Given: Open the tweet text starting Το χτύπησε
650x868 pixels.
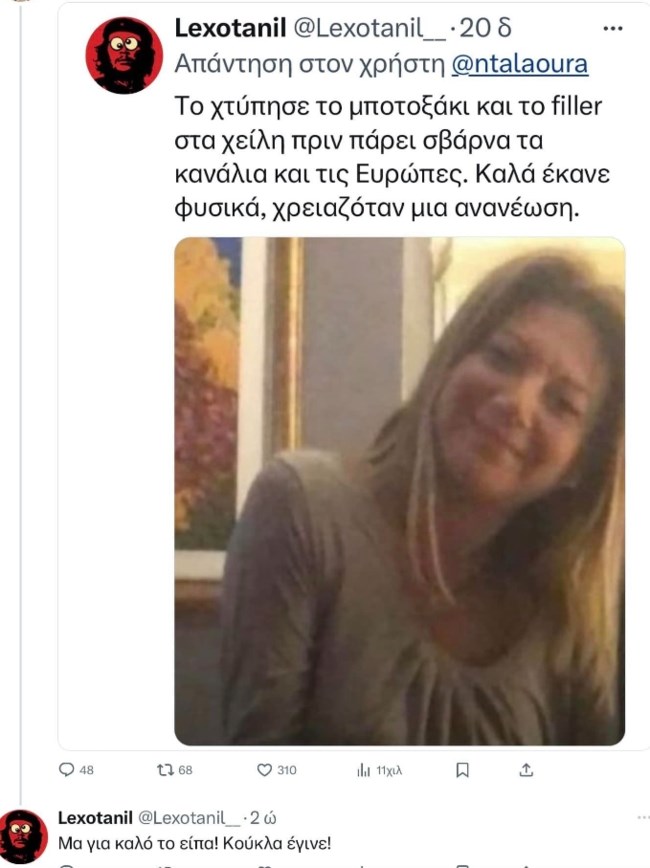Looking at the screenshot, I should click(393, 157).
